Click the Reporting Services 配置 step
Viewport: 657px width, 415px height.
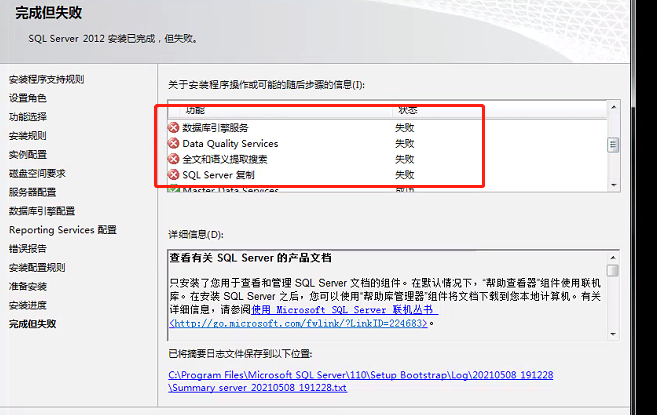click(63, 230)
